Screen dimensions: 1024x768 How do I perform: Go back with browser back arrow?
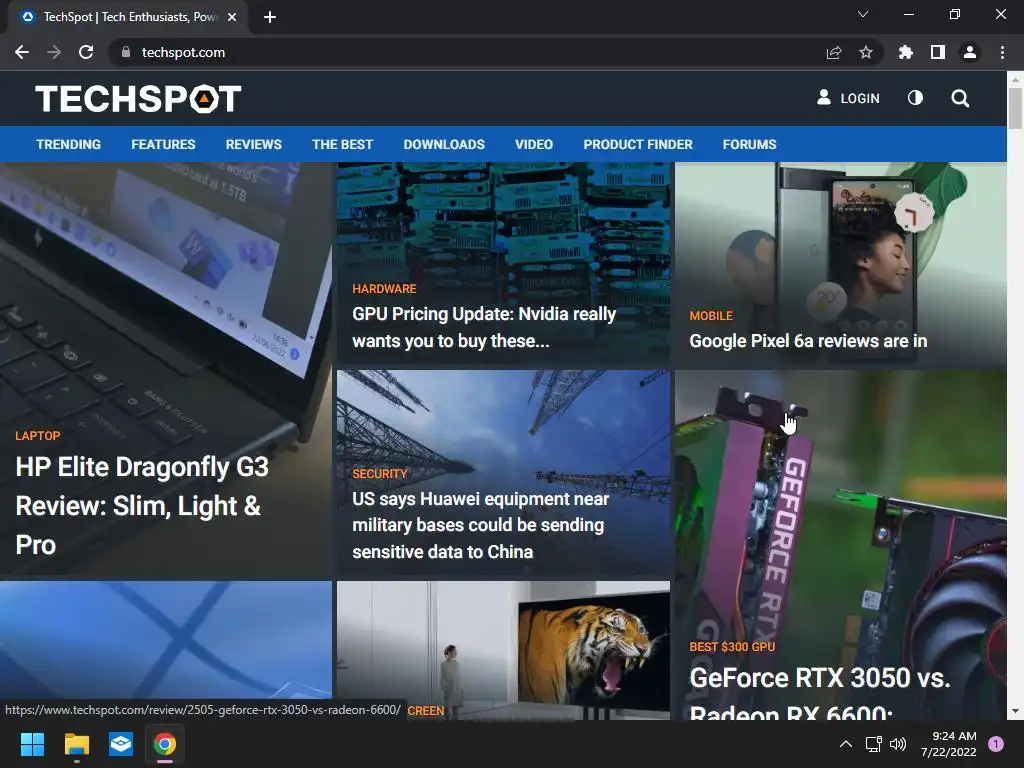coord(22,52)
